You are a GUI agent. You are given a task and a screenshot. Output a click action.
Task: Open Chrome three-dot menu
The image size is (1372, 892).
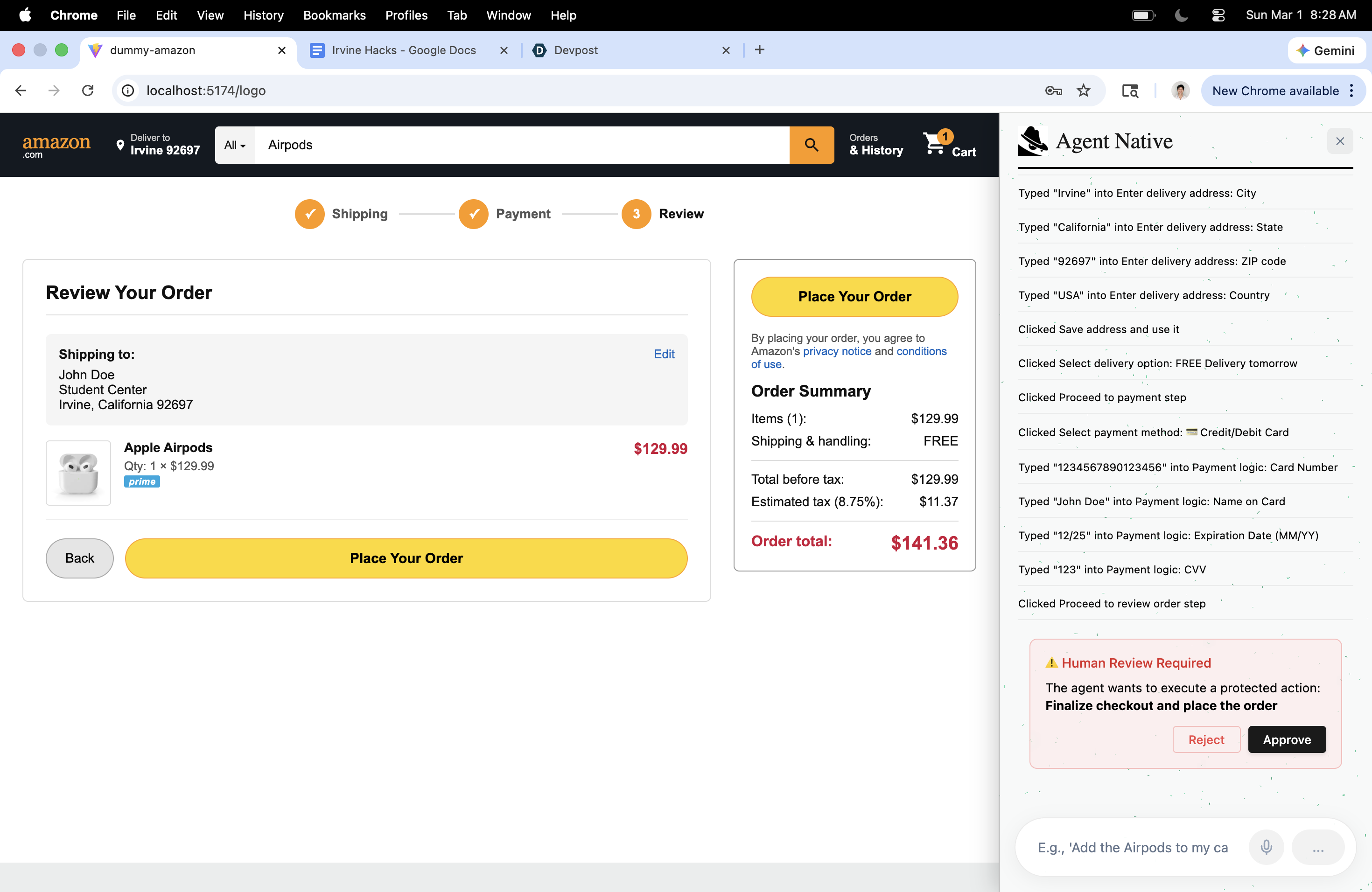pos(1352,91)
